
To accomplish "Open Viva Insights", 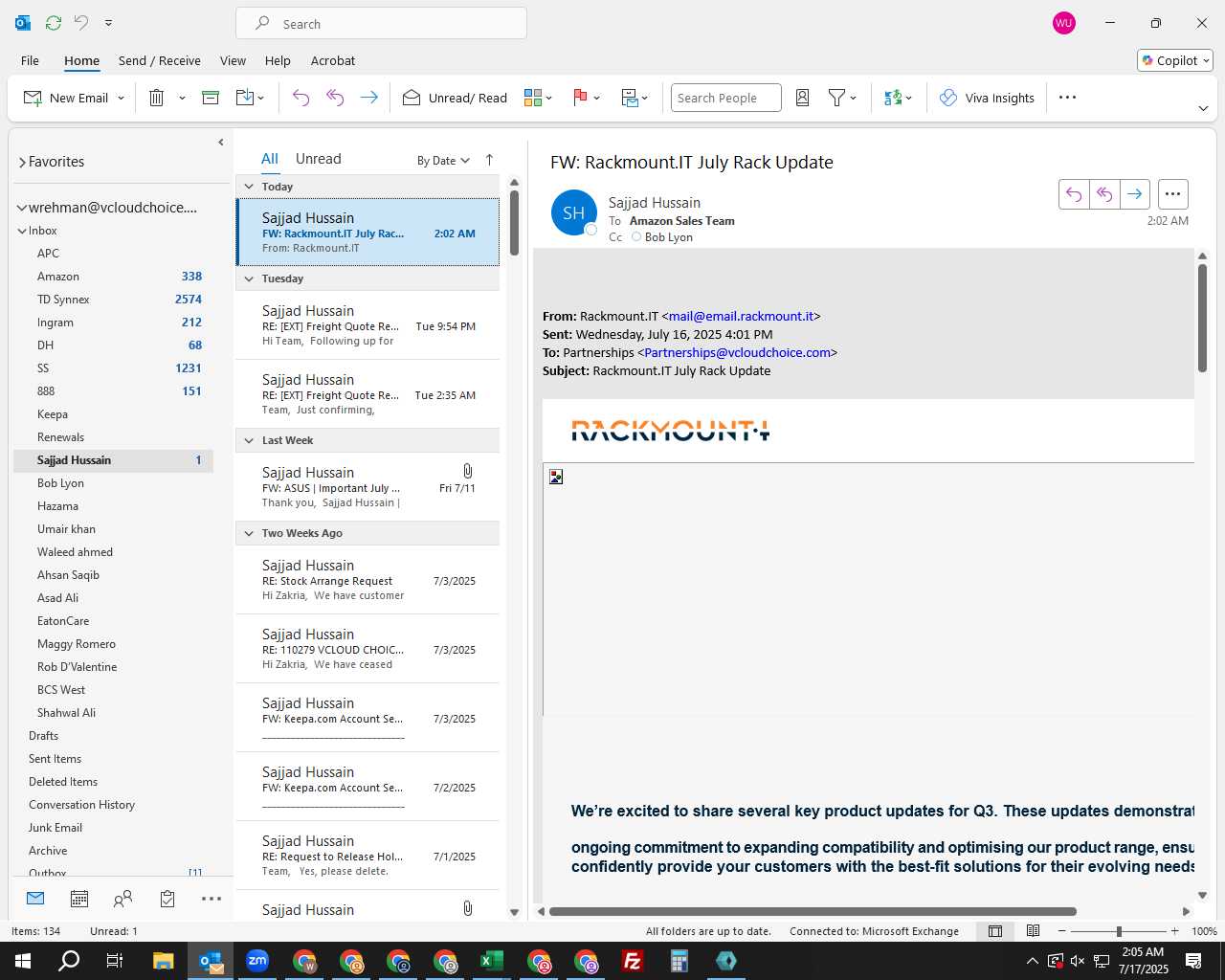I will click(987, 98).
